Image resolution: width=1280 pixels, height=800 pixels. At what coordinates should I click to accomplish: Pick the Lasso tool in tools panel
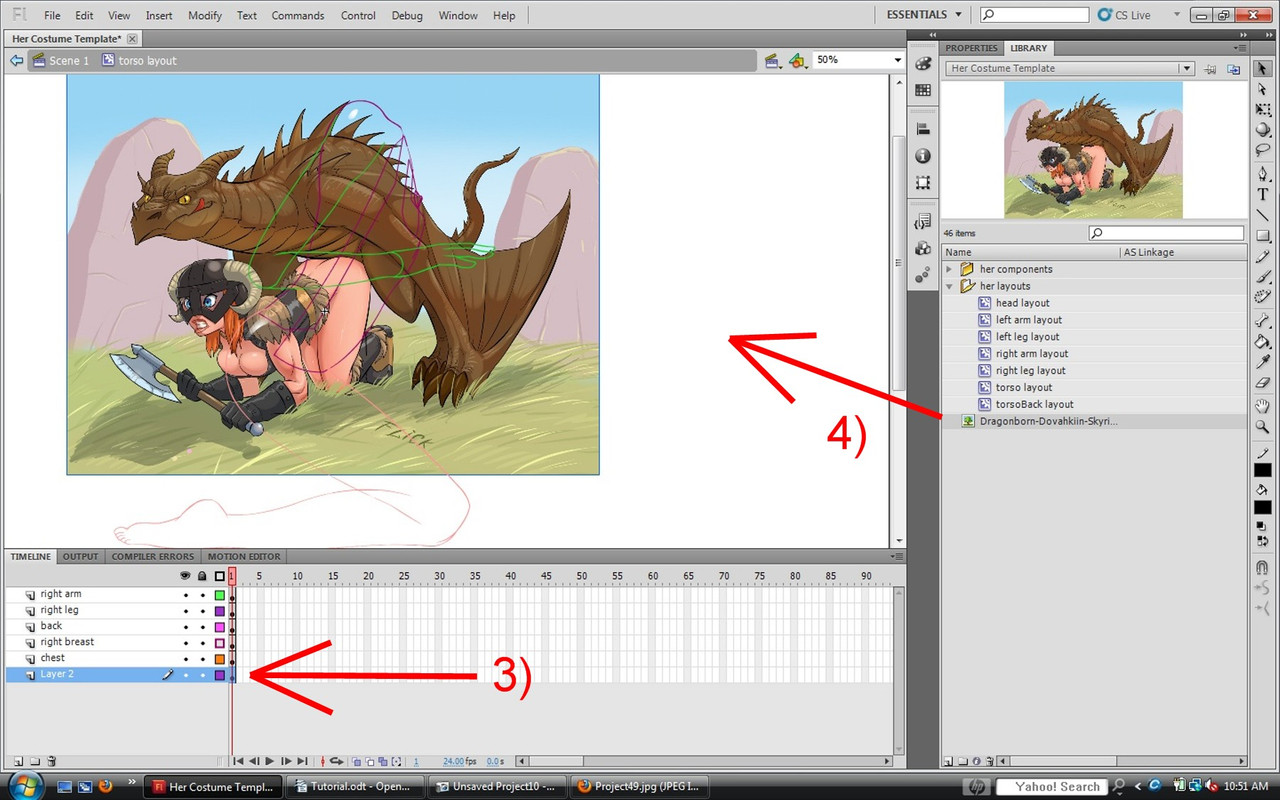1263,151
